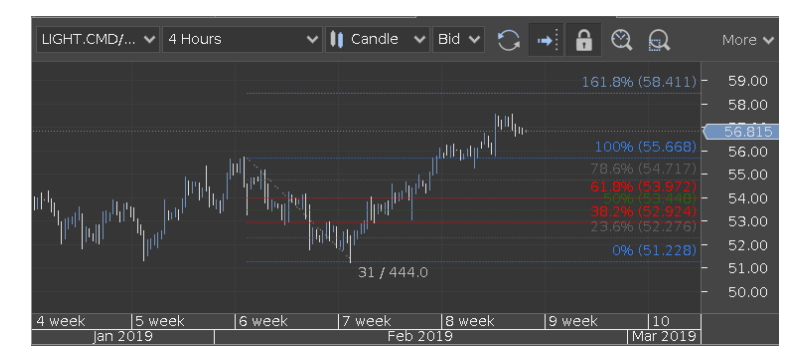Click the 59.00 price axis label
The image size is (789, 360).
tap(748, 81)
